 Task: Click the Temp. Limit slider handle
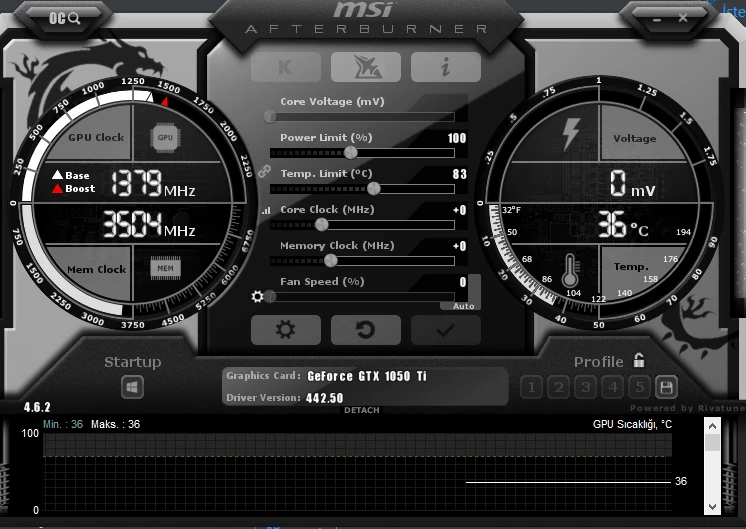pyautogui.click(x=374, y=189)
